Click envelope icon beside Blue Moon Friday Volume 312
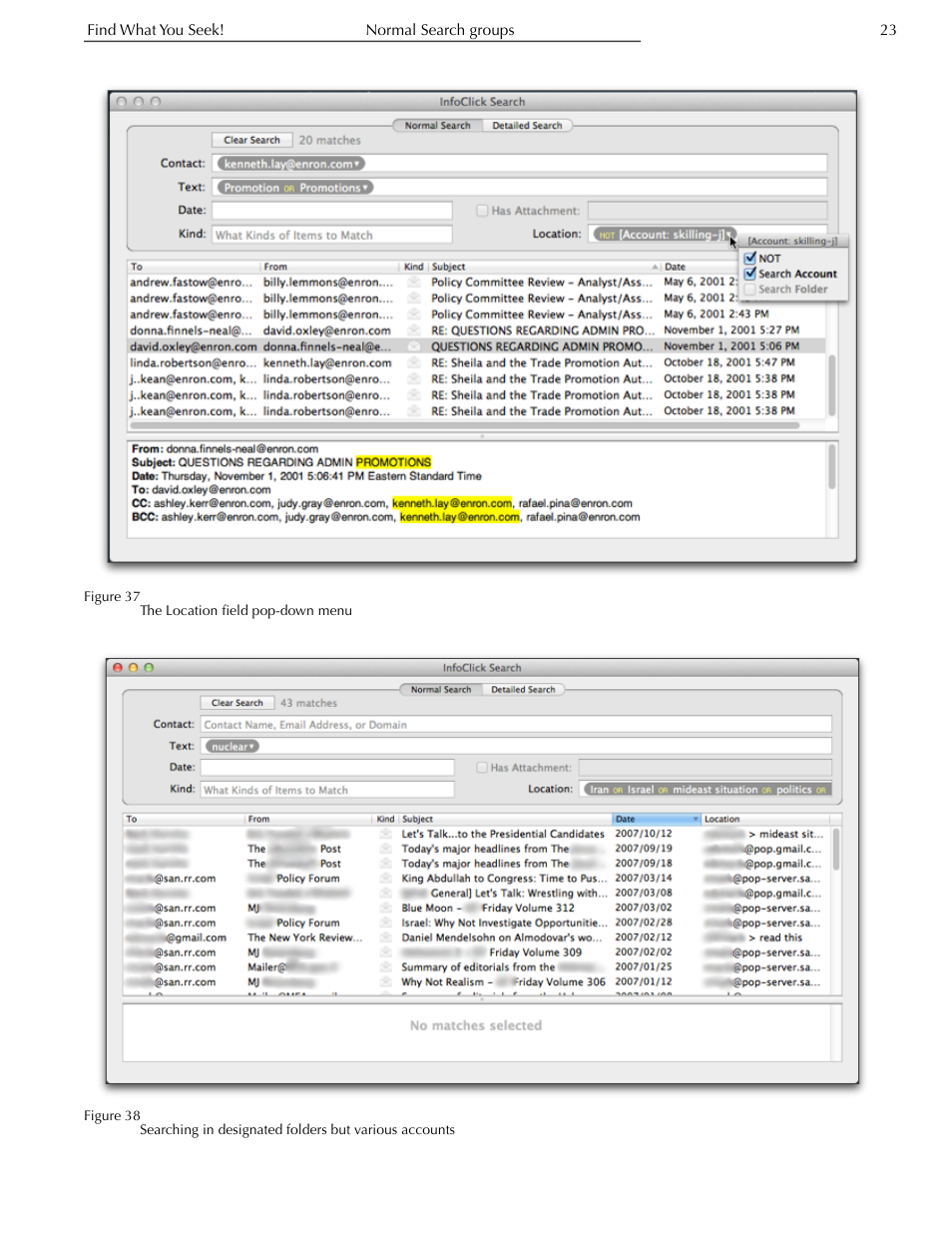Viewport: 952px width, 1233px height. tap(385, 909)
